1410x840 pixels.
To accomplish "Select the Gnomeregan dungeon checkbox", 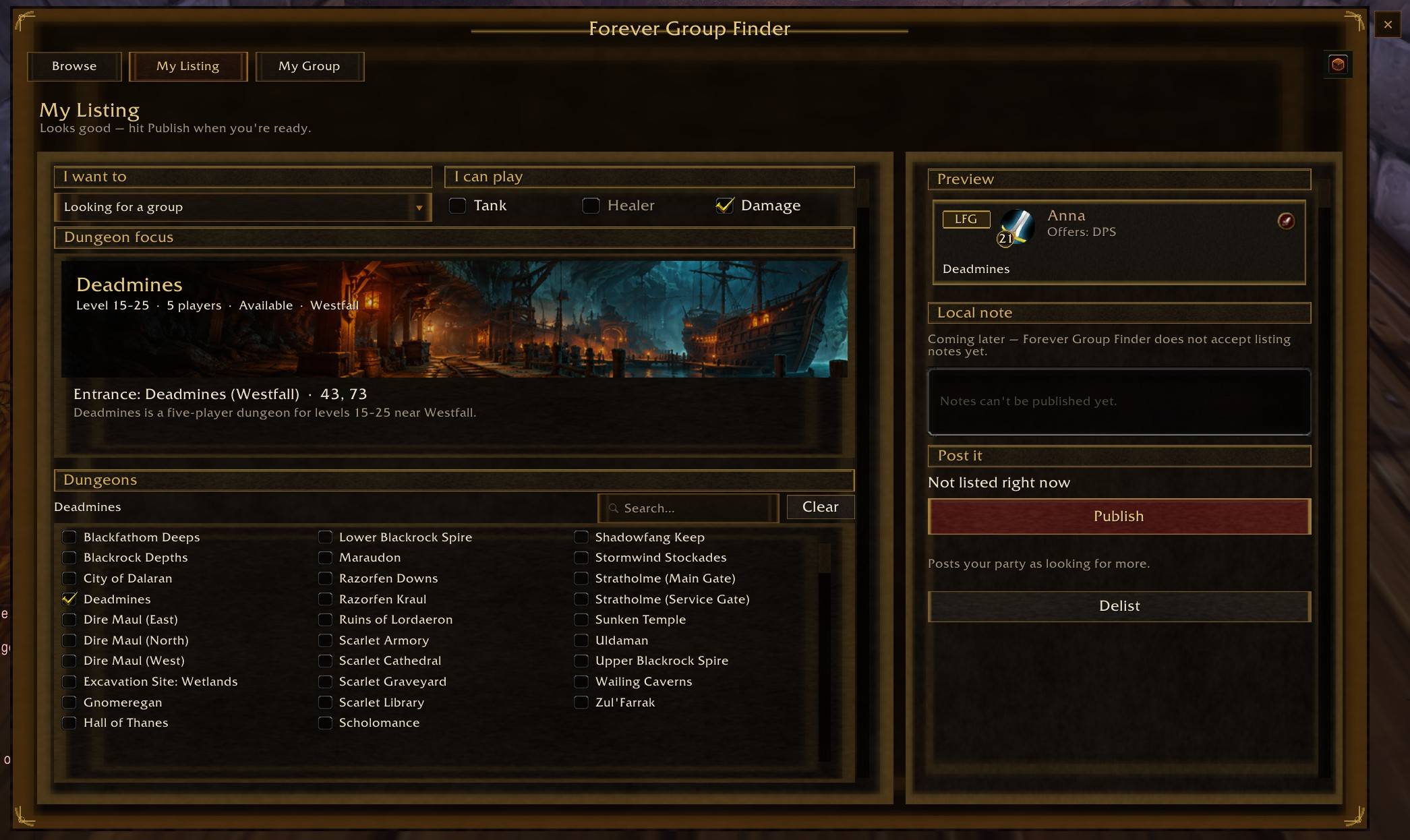I will coord(69,702).
